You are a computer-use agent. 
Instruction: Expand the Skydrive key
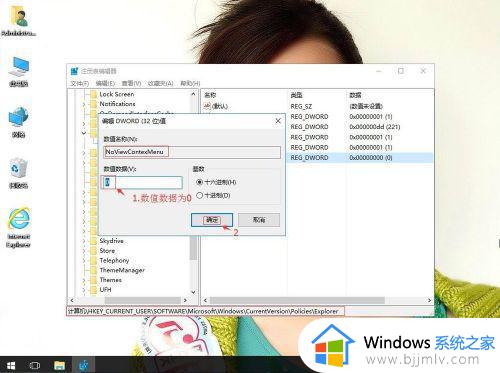pyautogui.click(x=84, y=241)
